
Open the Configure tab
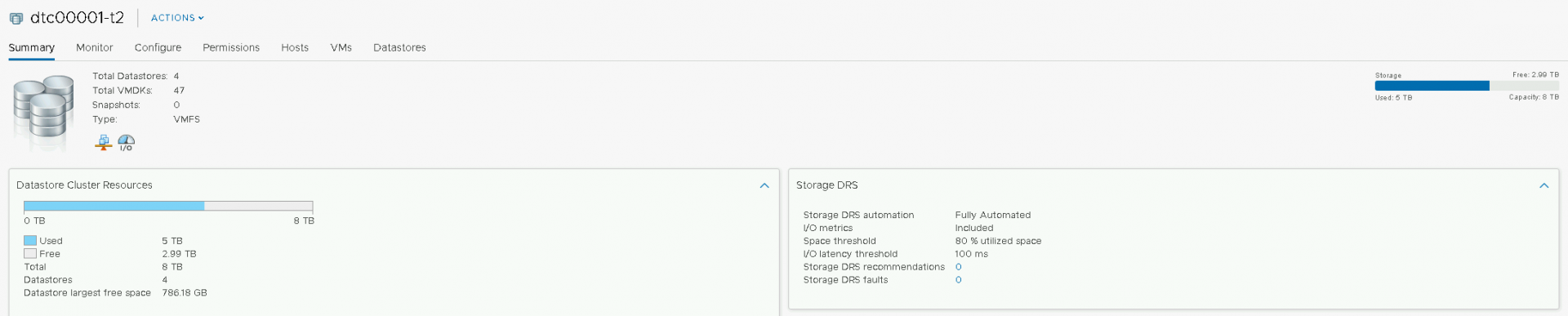click(158, 47)
